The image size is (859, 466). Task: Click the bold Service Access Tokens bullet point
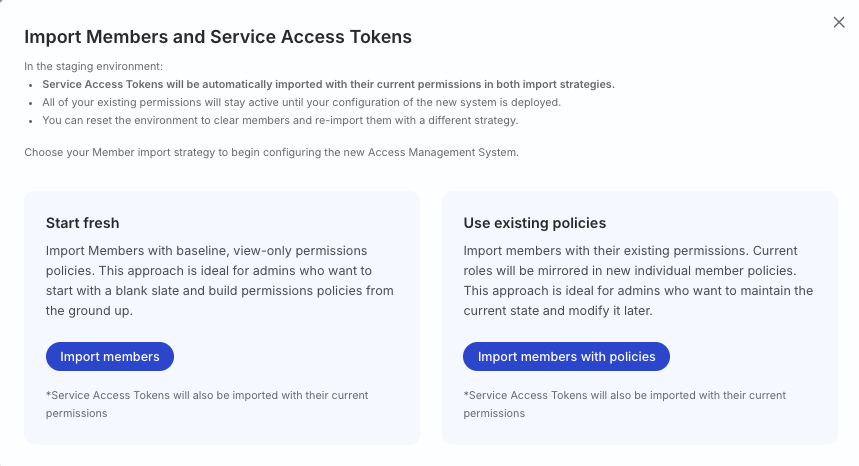click(x=328, y=84)
